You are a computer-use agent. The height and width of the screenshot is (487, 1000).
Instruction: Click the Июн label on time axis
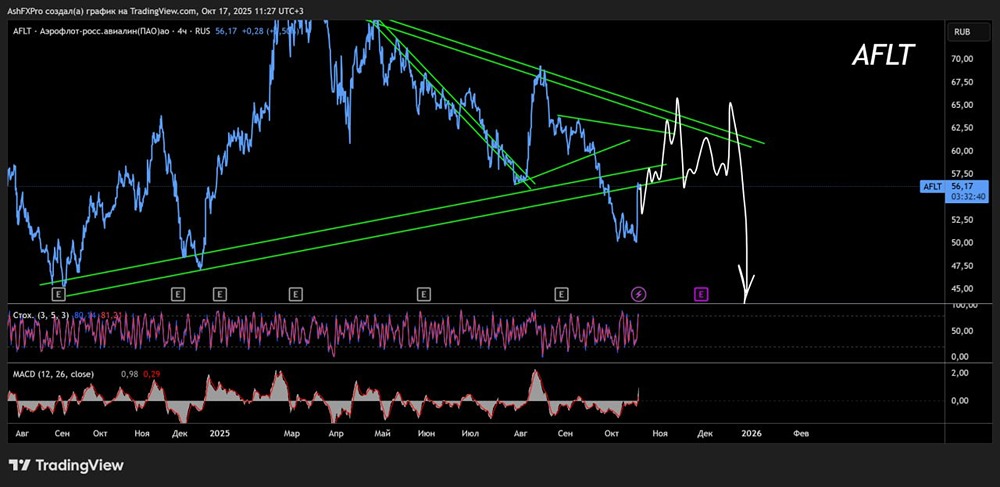coord(426,433)
